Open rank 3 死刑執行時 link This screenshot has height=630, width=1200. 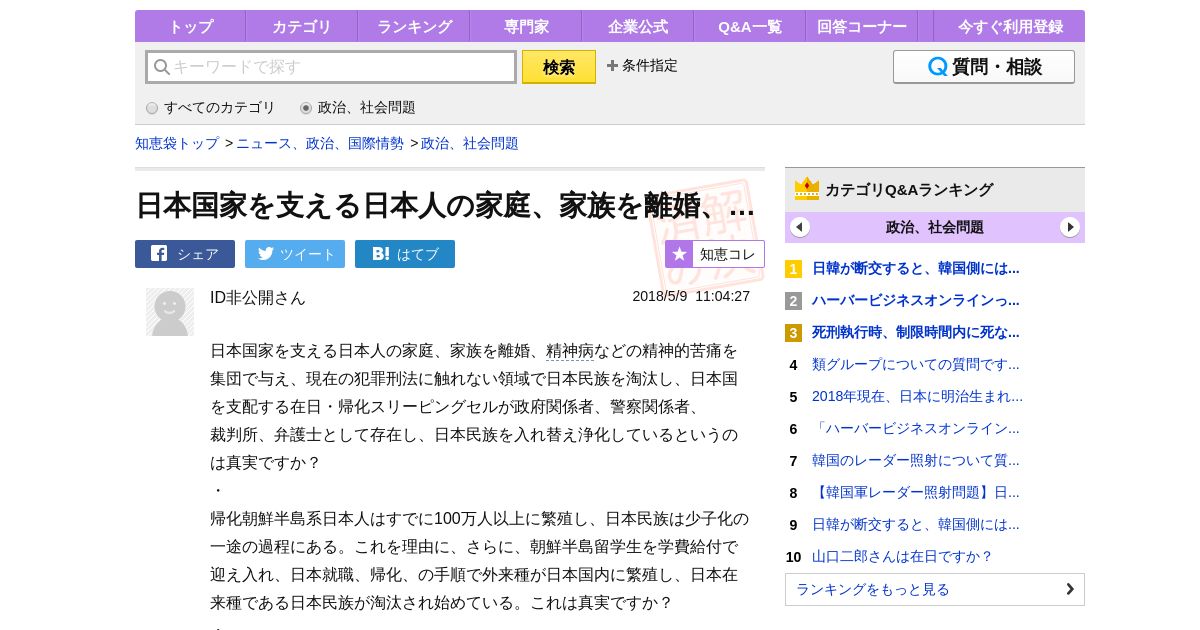(x=916, y=332)
